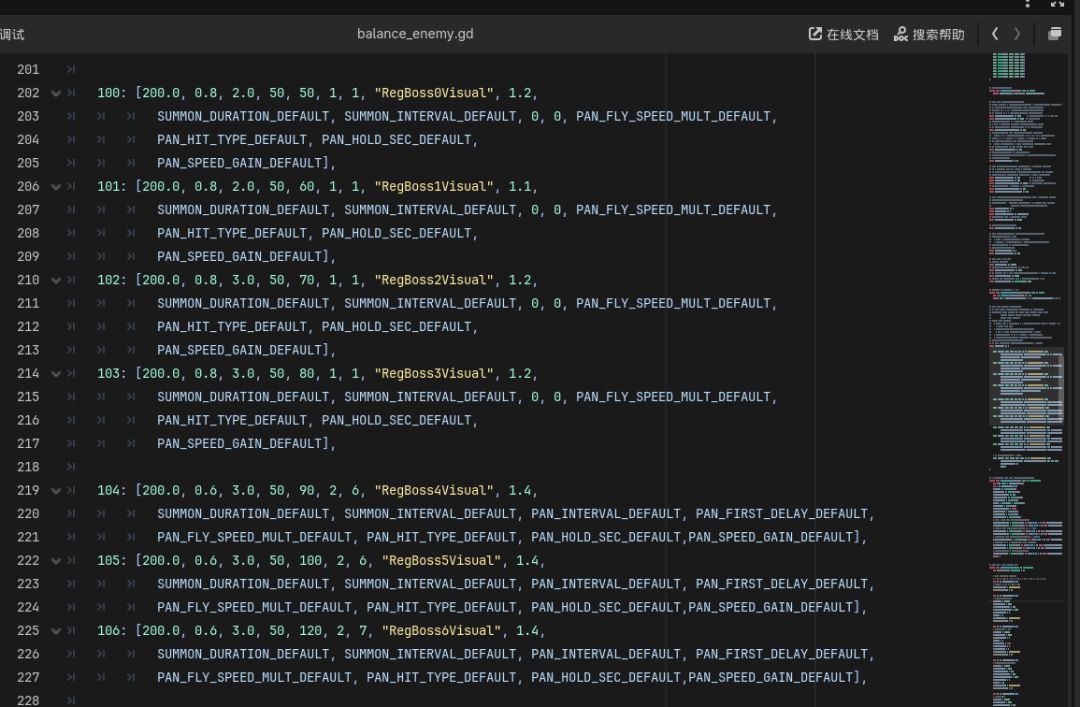Image resolution: width=1080 pixels, height=707 pixels.
Task: Click PAN_SPEED_GAIN_DEFAULT on line 217
Action: [240, 444]
